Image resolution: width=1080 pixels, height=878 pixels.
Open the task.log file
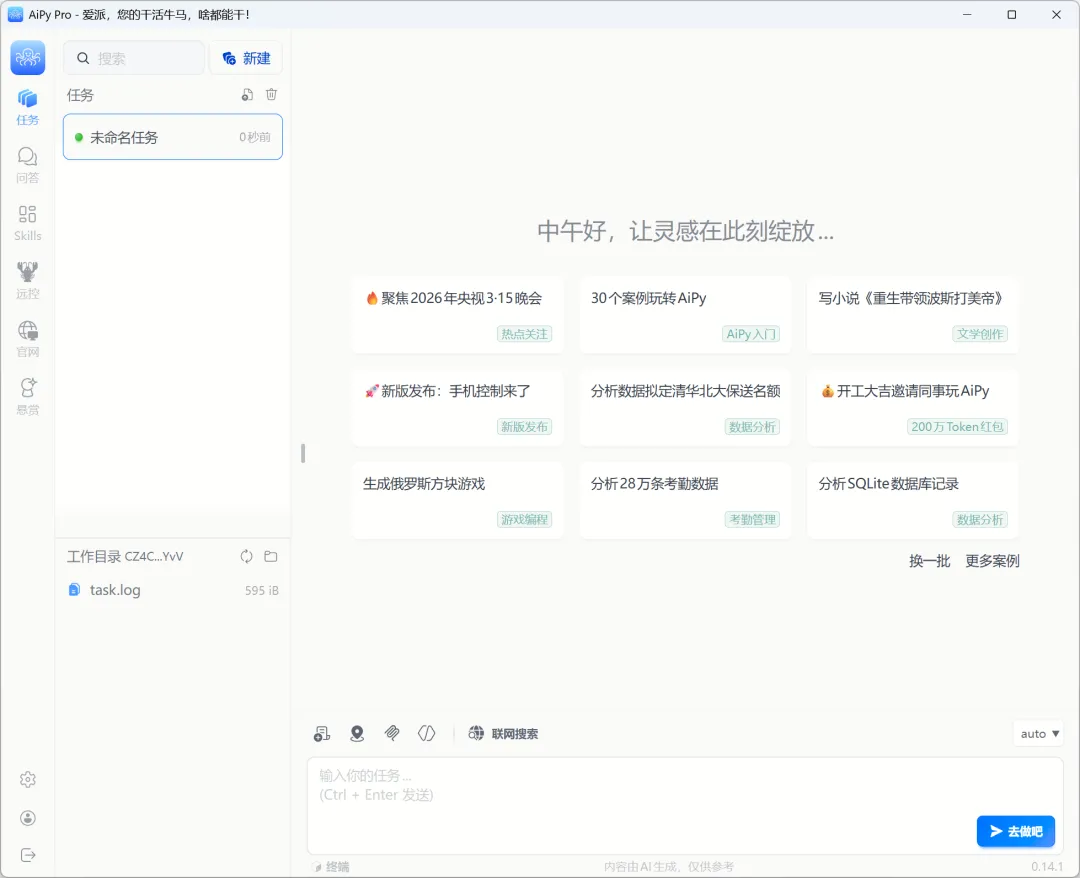point(173,590)
